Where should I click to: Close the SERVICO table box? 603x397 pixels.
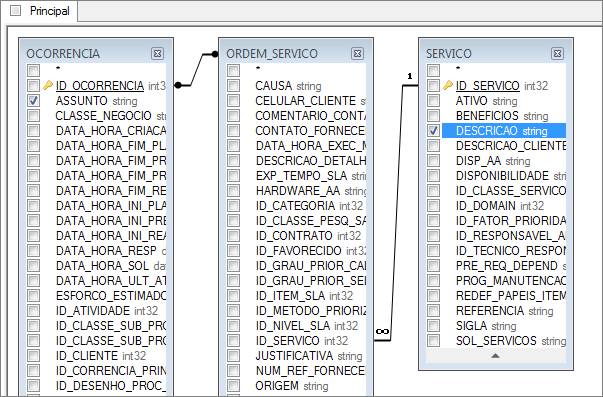pyautogui.click(x=557, y=53)
